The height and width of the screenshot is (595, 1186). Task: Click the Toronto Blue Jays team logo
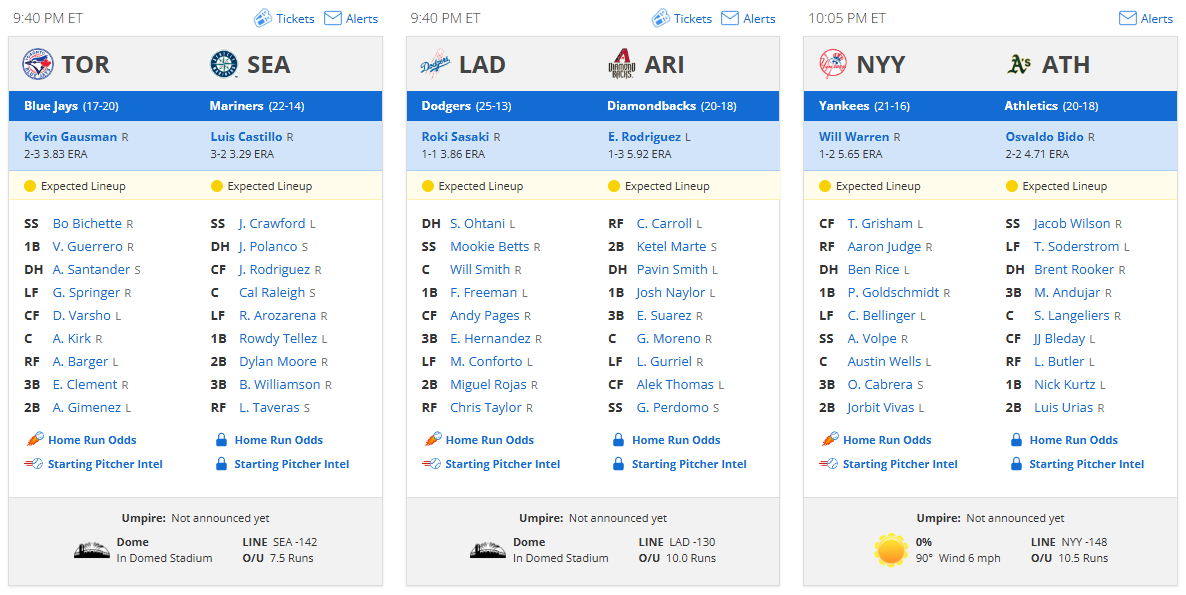pos(38,64)
